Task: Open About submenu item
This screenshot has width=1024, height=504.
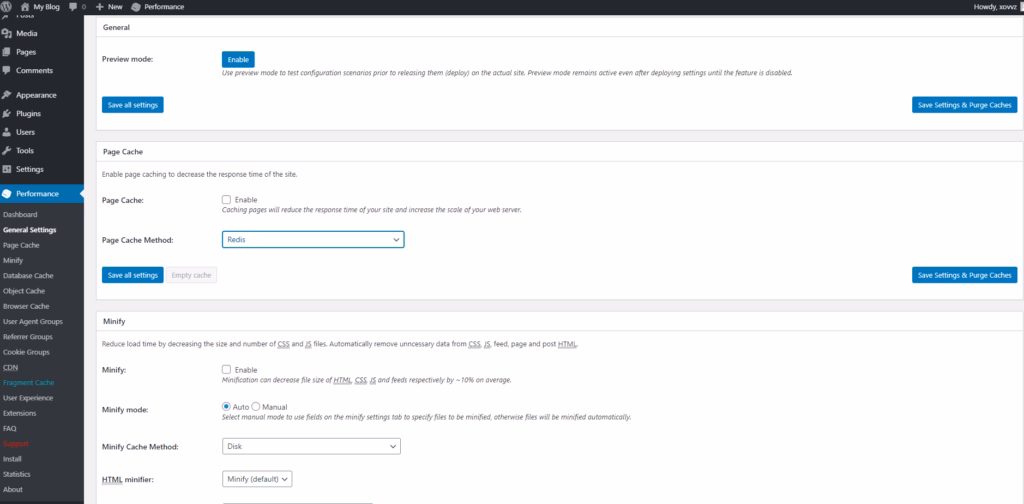Action: 12,490
